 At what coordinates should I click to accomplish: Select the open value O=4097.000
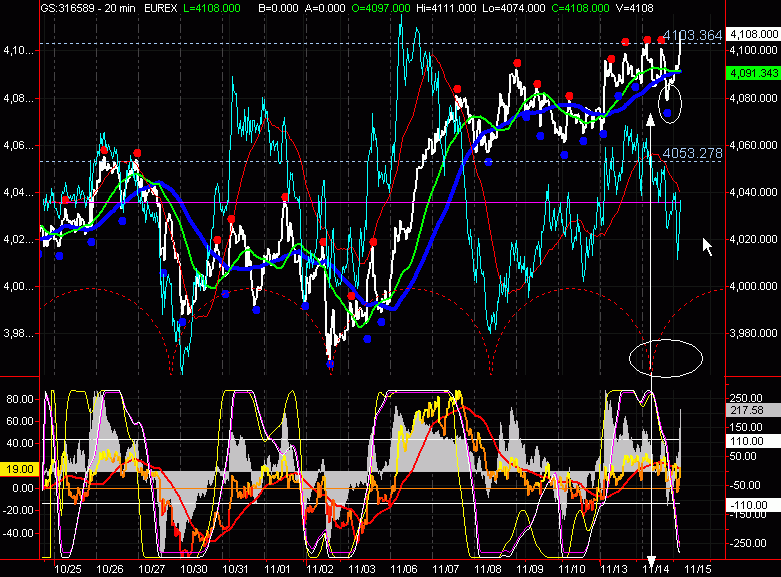pyautogui.click(x=381, y=8)
